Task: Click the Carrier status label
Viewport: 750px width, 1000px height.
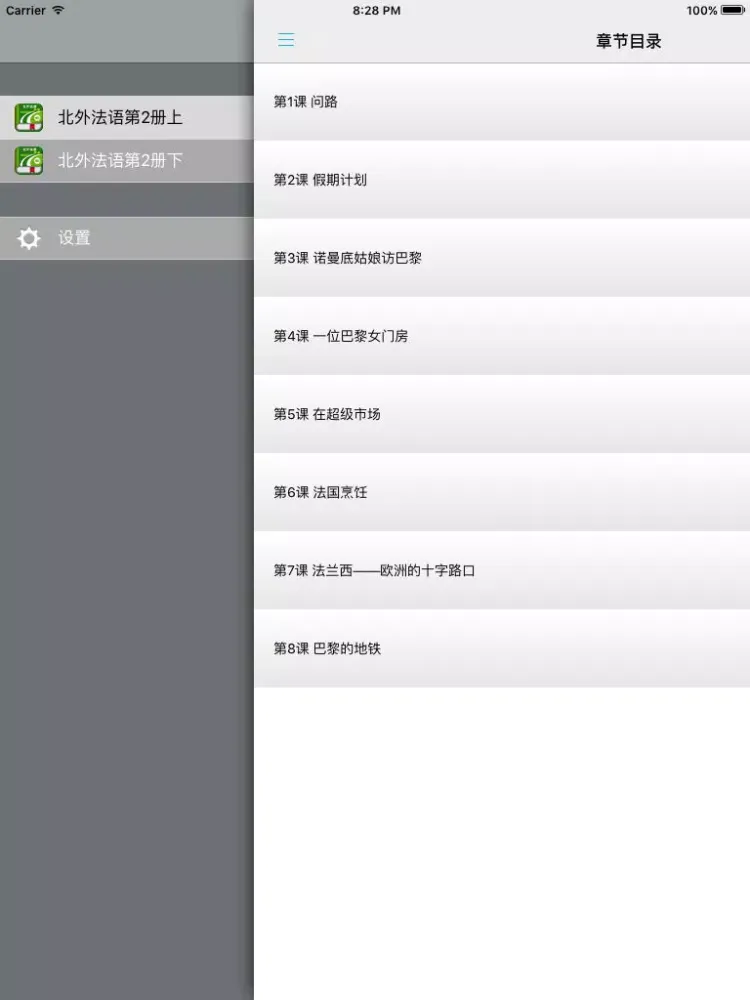Action: click(26, 10)
